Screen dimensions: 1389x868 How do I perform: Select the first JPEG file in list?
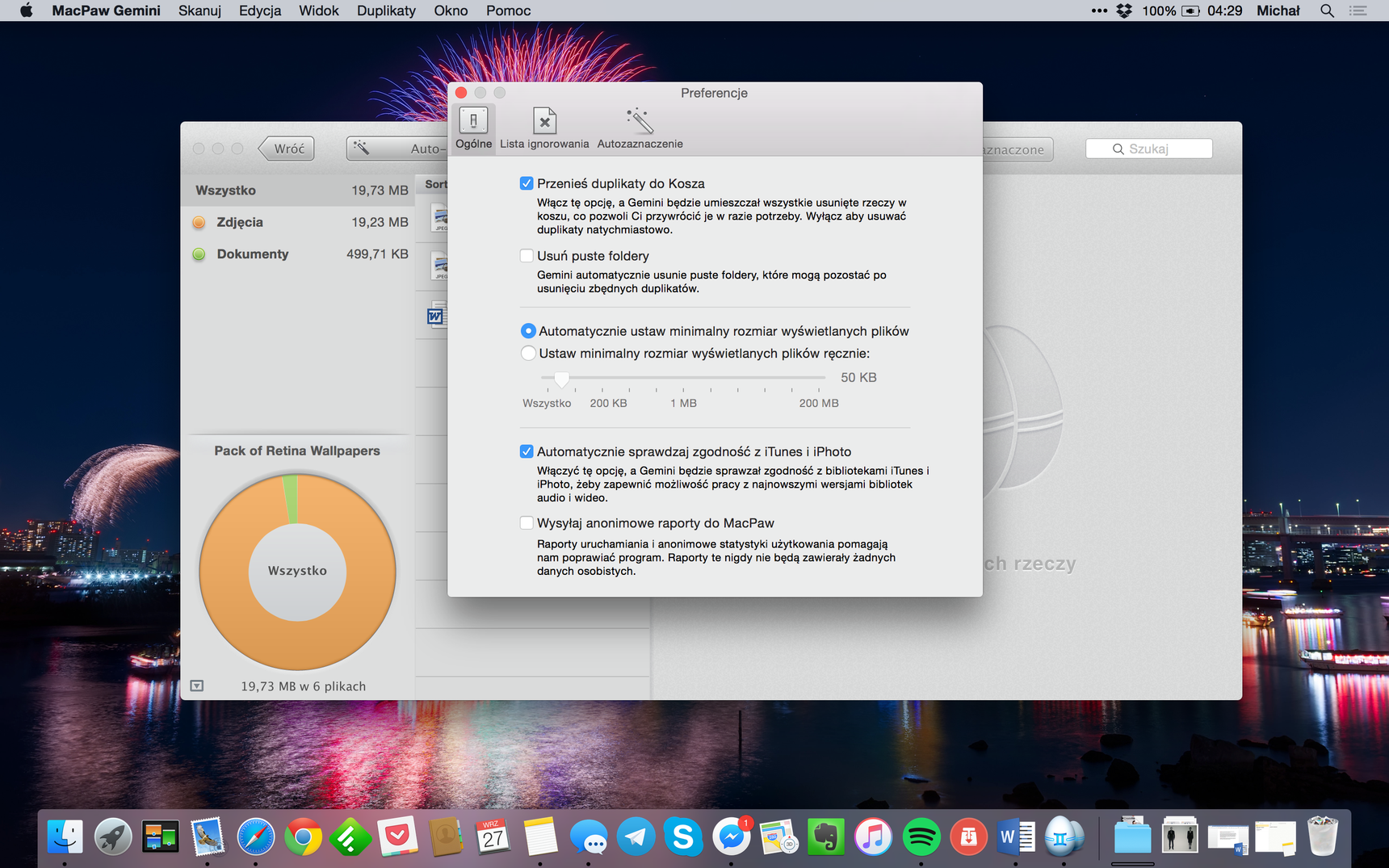pyautogui.click(x=440, y=218)
